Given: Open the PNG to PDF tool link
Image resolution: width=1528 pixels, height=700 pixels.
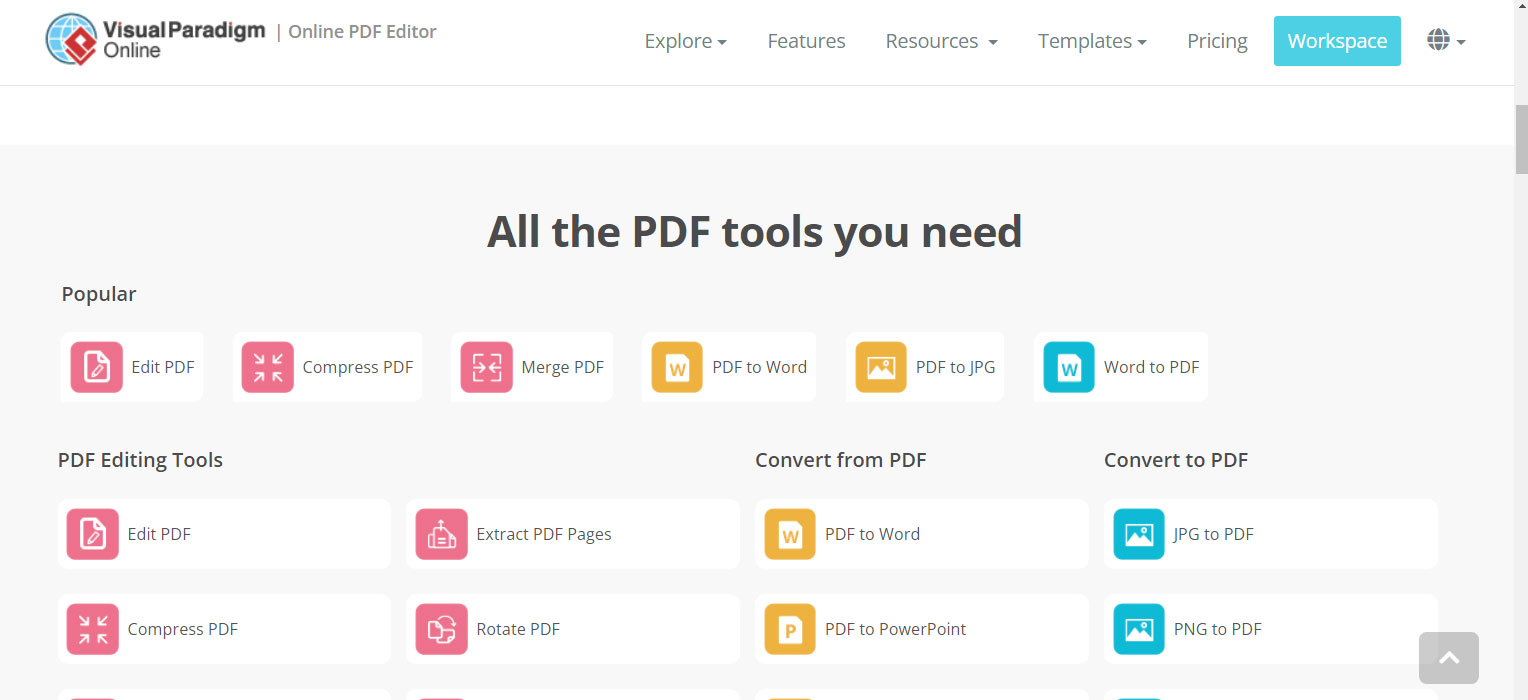Looking at the screenshot, I should coord(1217,629).
